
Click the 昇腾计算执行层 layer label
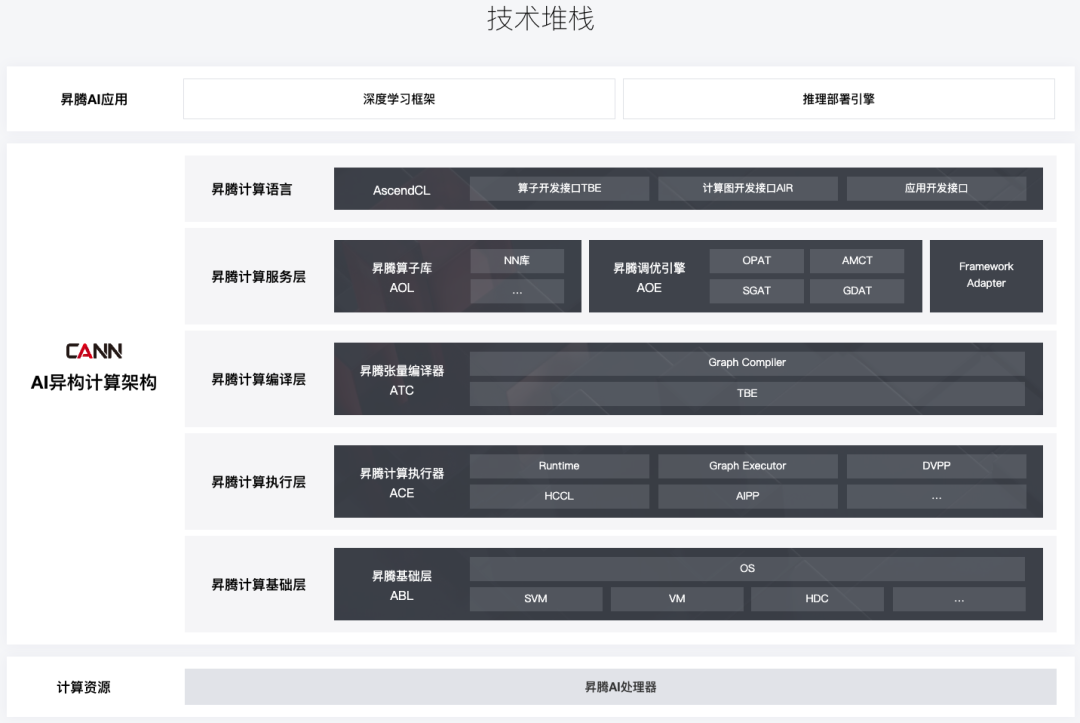258,482
